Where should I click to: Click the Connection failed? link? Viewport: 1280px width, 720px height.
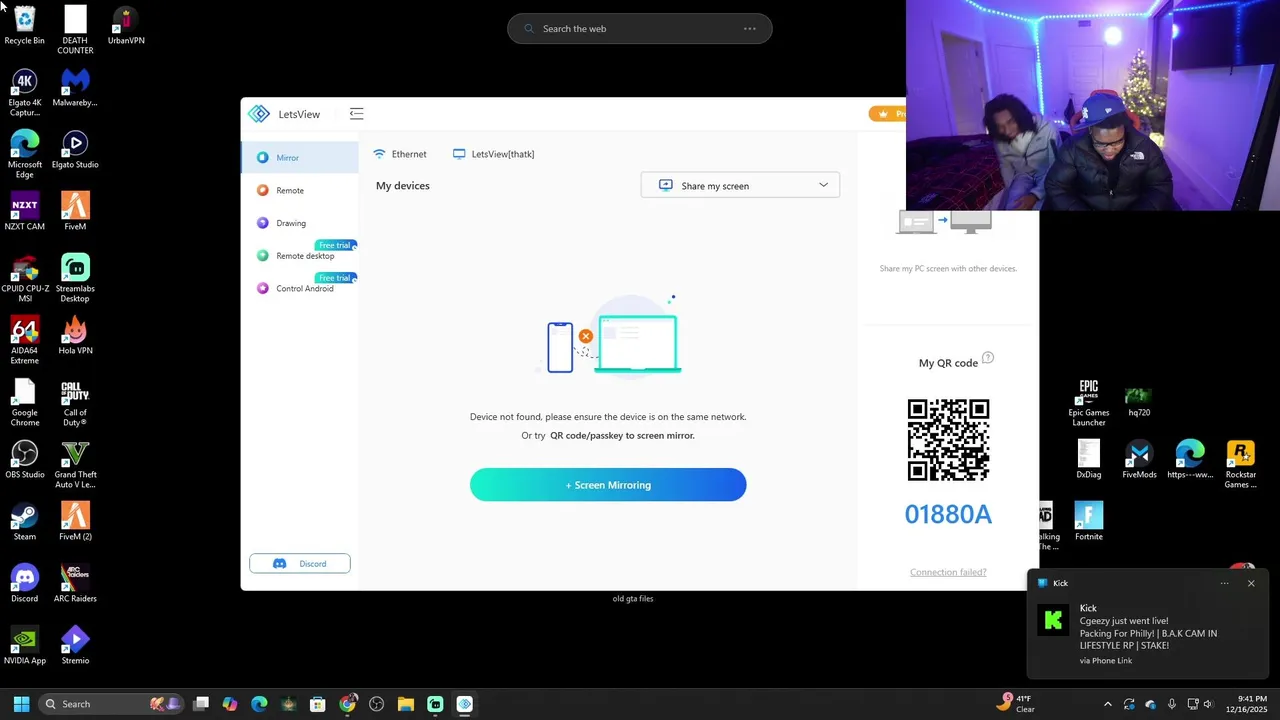[x=948, y=572]
